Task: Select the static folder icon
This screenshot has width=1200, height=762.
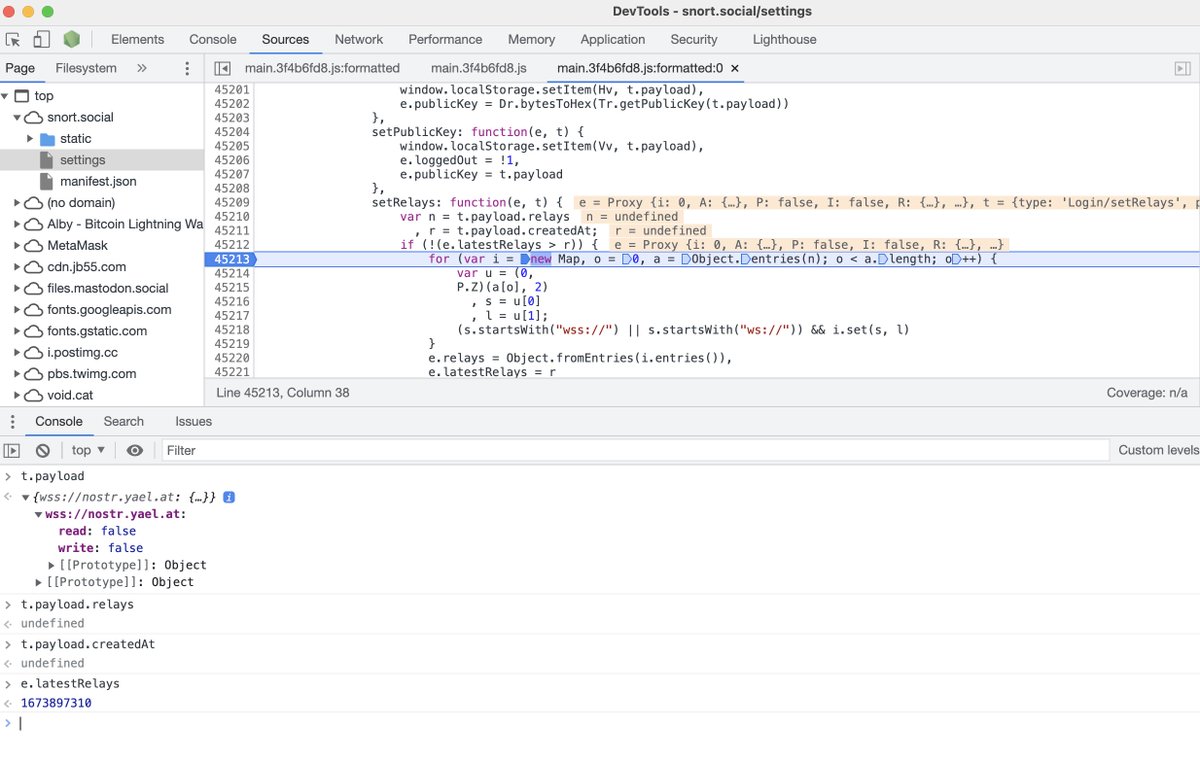Action: [x=47, y=138]
